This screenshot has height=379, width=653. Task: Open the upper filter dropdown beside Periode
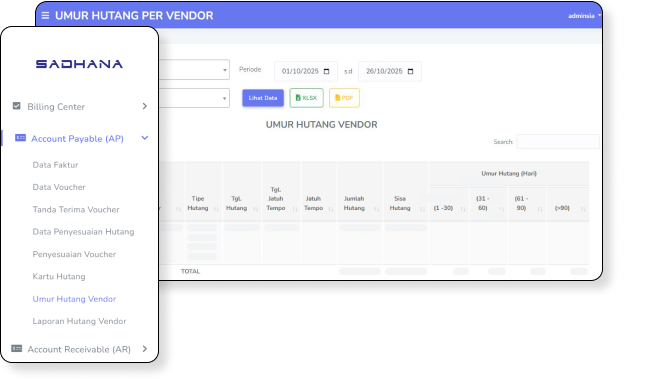pos(194,70)
